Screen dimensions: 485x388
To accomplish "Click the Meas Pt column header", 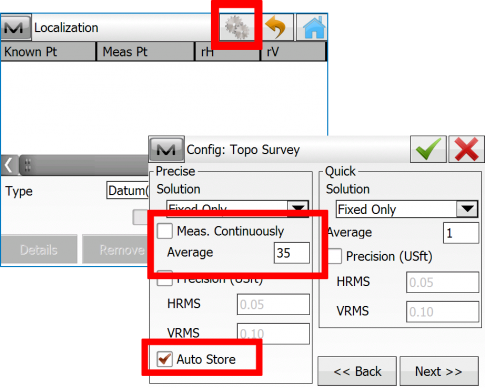I will click(x=146, y=52).
